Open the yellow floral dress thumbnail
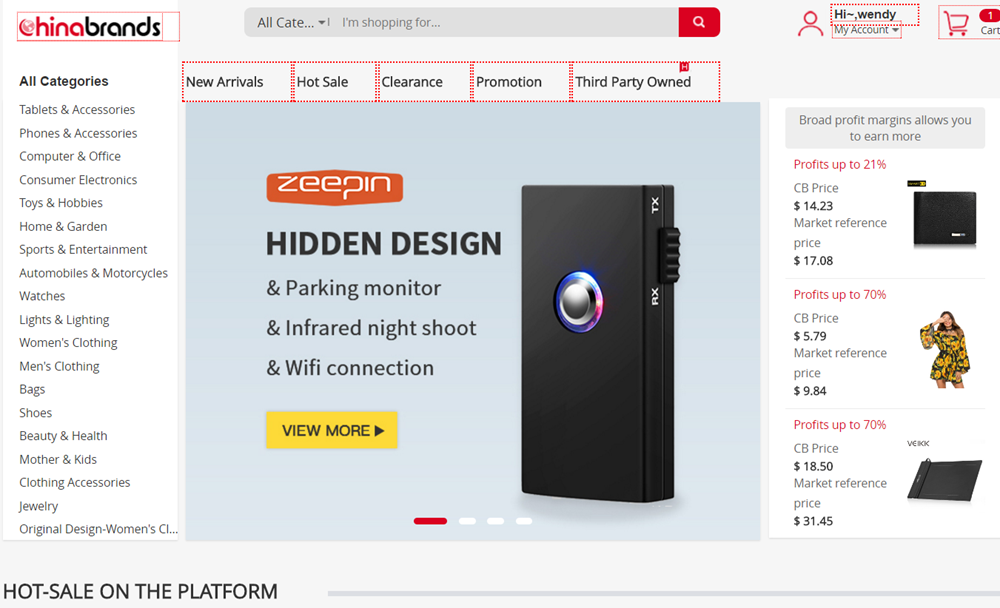Screen dimensions: 1000x608 [945, 349]
